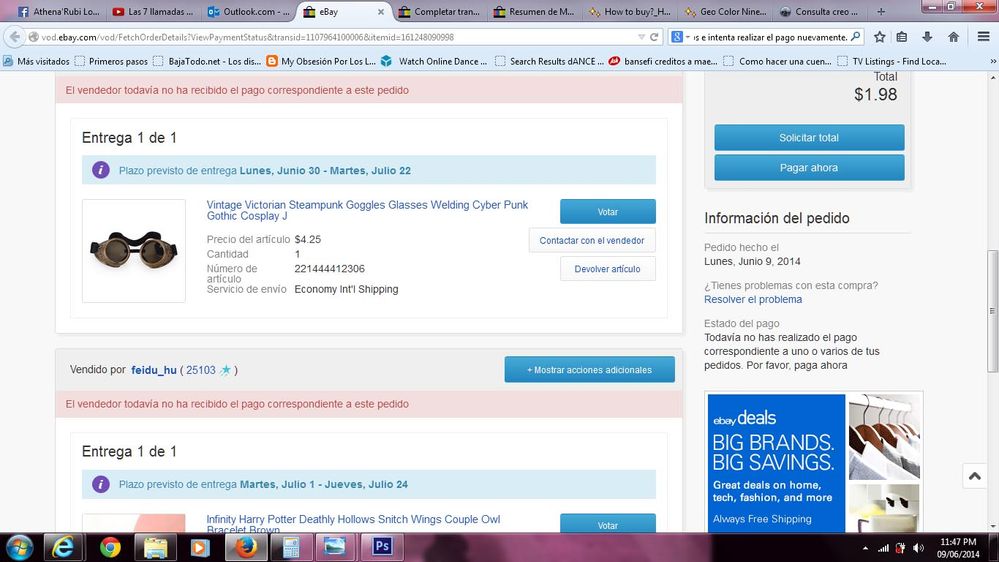Open the URL bar history dropdown arrow
The height and width of the screenshot is (562, 999).
[x=641, y=37]
